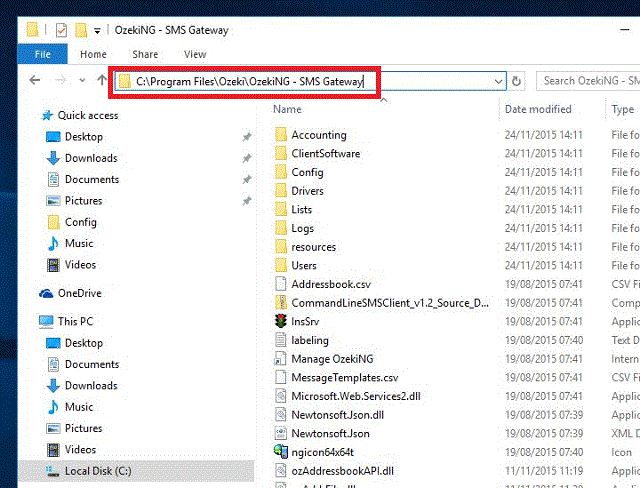Image resolution: width=640 pixels, height=488 pixels.
Task: Click the folder icon in title bar
Action: pos(32,30)
